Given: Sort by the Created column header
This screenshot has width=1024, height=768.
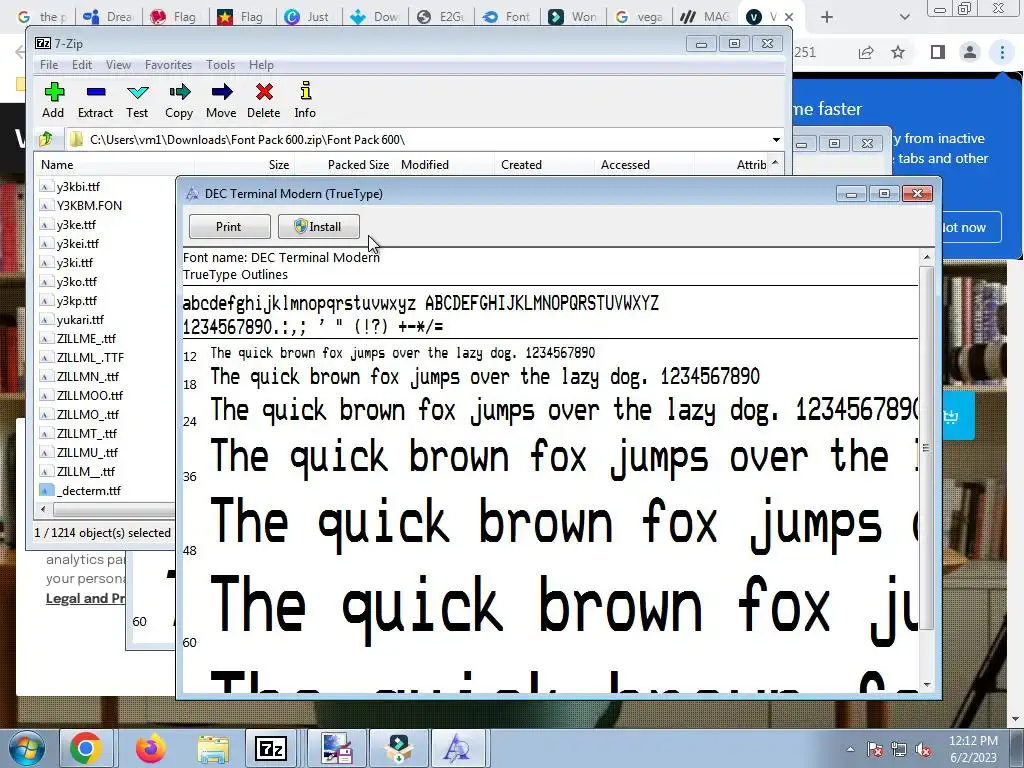Looking at the screenshot, I should tap(545, 165).
